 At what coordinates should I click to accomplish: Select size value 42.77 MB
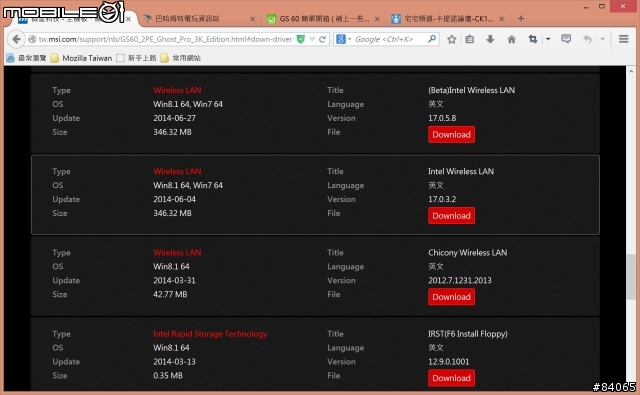170,294
